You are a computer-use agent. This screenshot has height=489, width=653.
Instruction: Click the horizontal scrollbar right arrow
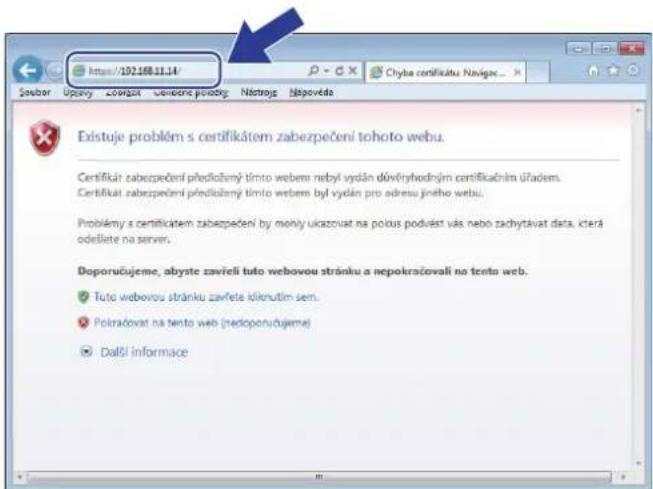623,476
